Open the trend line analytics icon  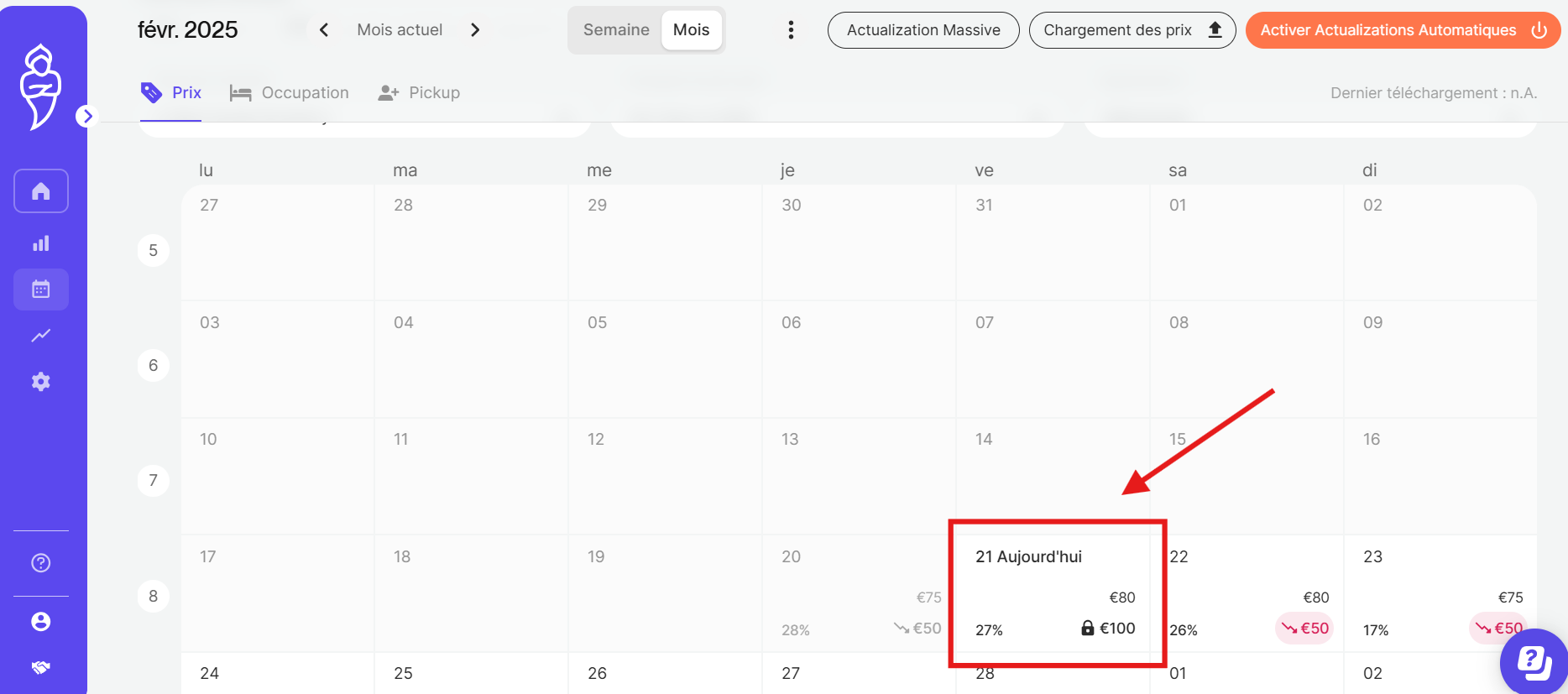coord(40,336)
